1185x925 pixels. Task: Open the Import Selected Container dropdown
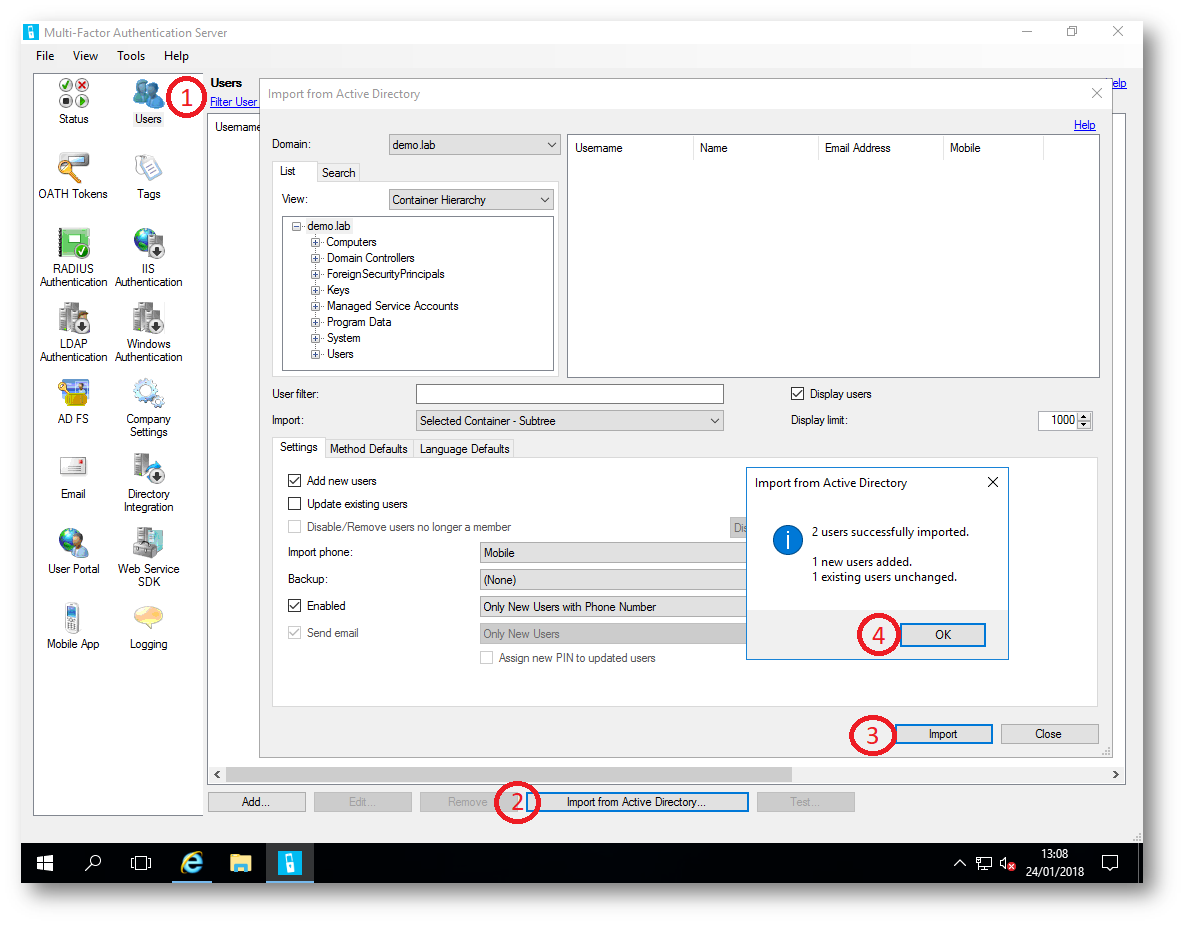[x=570, y=420]
